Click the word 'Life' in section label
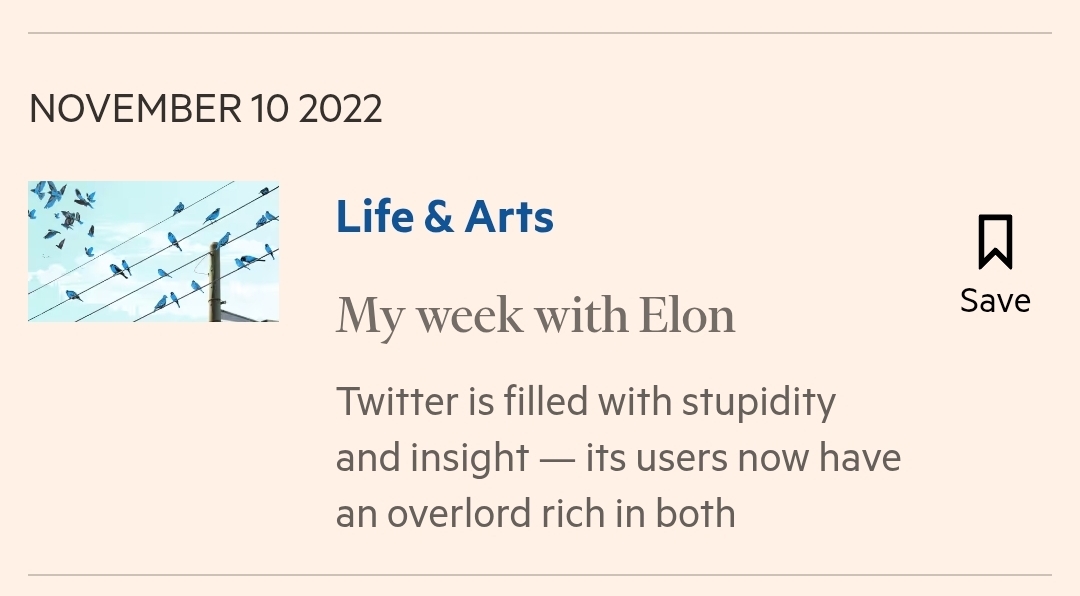This screenshot has height=596, width=1080. (372, 217)
